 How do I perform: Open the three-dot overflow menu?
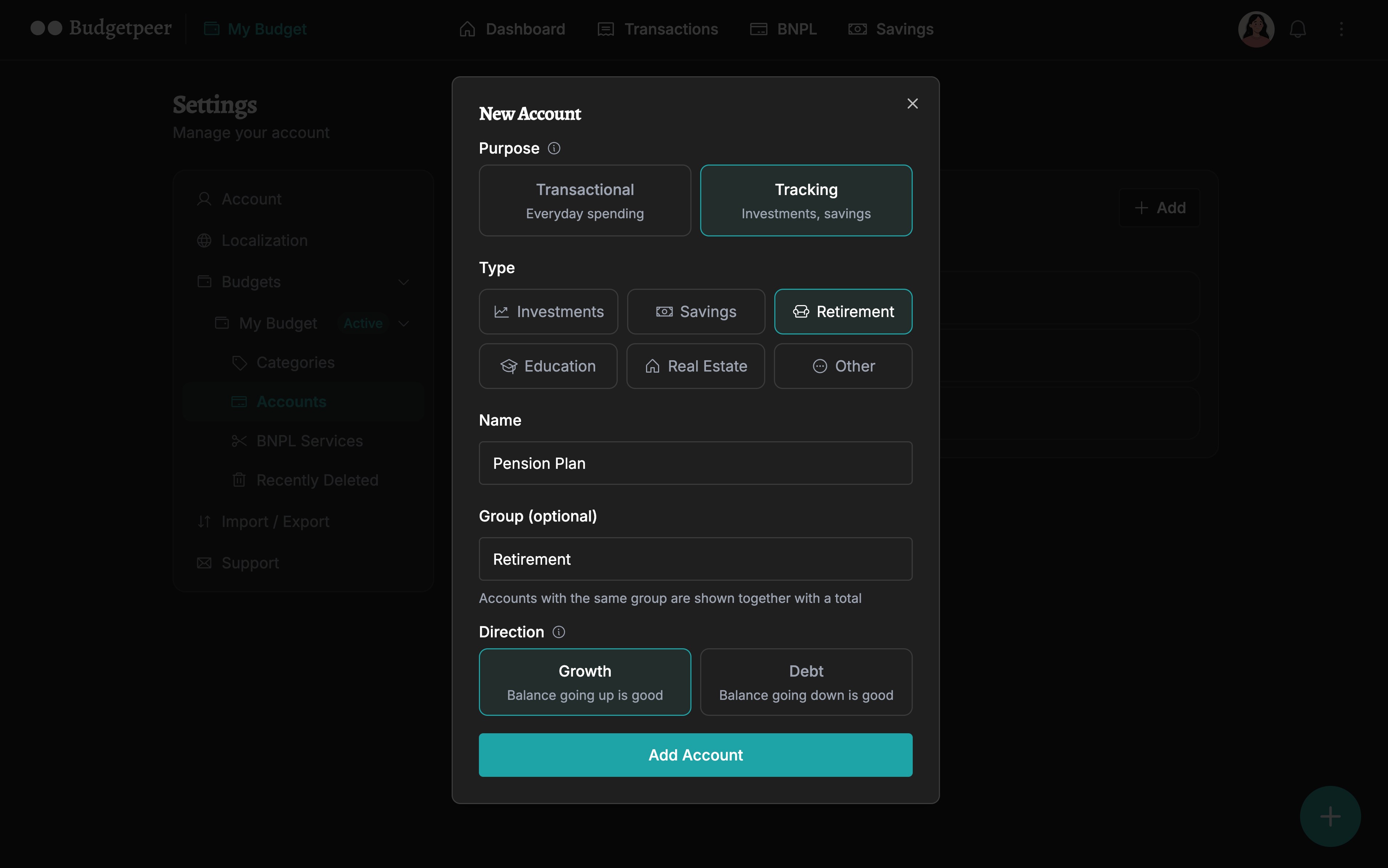pyautogui.click(x=1343, y=29)
